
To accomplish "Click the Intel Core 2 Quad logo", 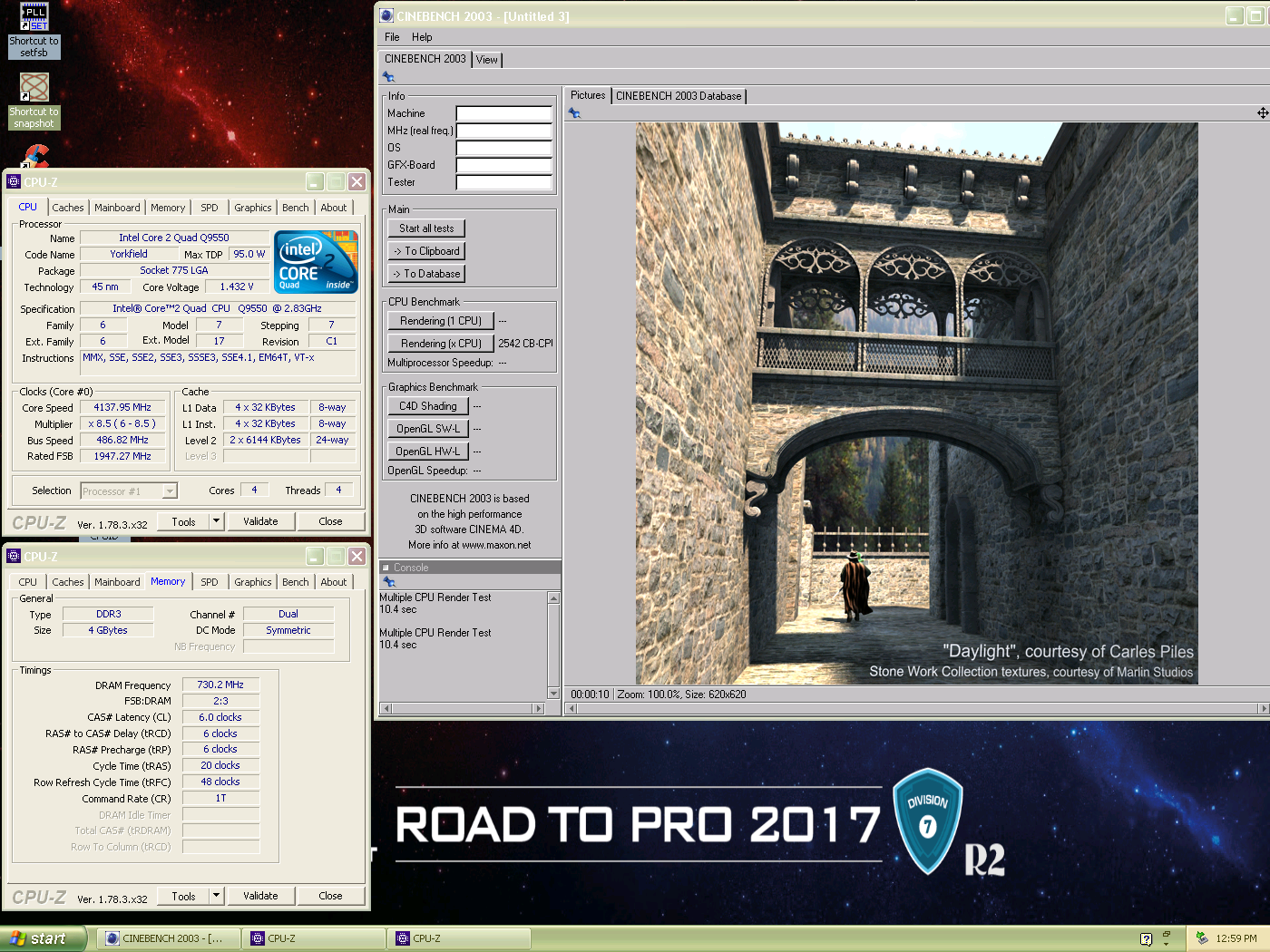I will (317, 262).
